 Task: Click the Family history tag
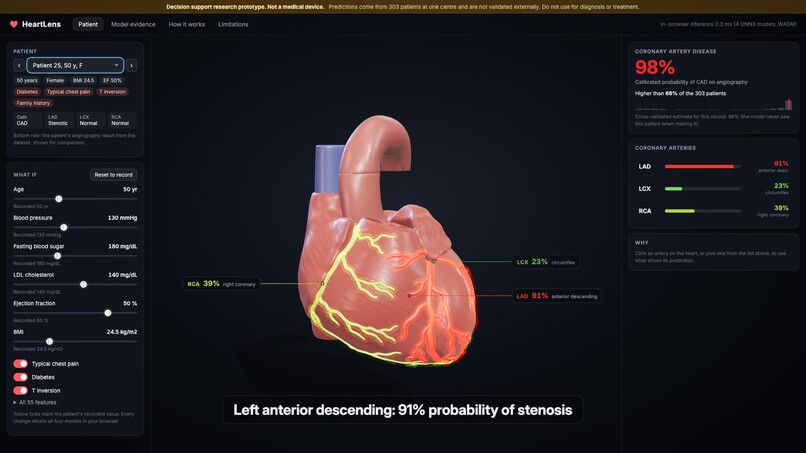[33, 103]
